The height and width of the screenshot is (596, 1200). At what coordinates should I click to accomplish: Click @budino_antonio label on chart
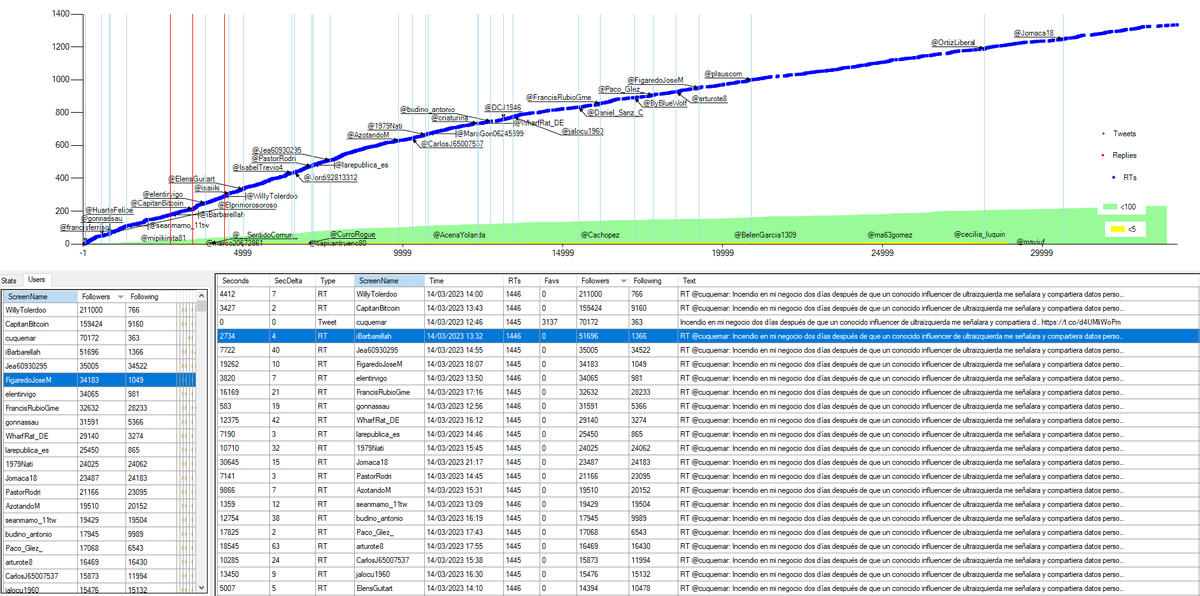point(428,108)
